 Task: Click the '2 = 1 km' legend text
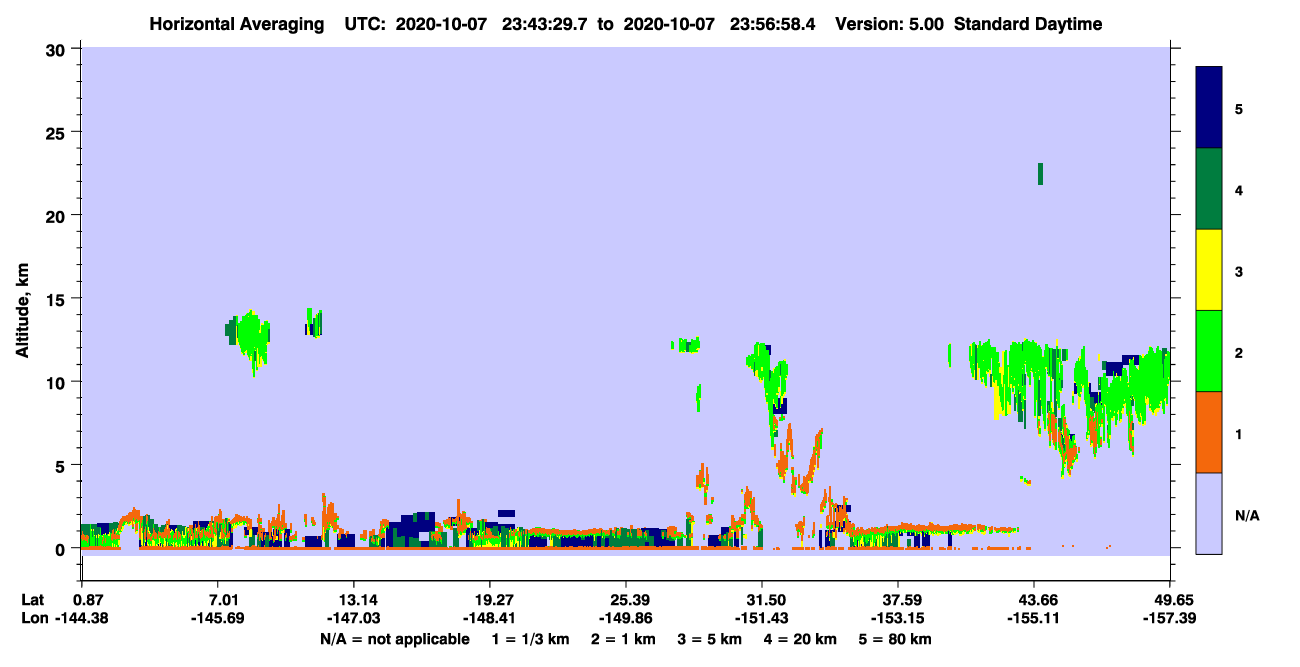(x=624, y=639)
